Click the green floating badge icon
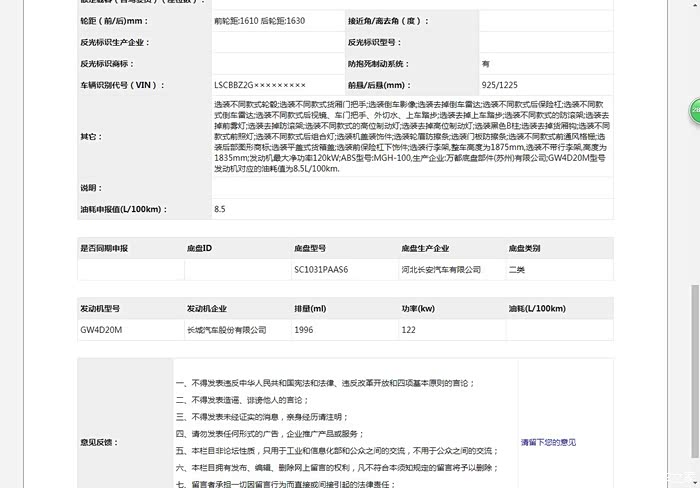 [x=694, y=111]
